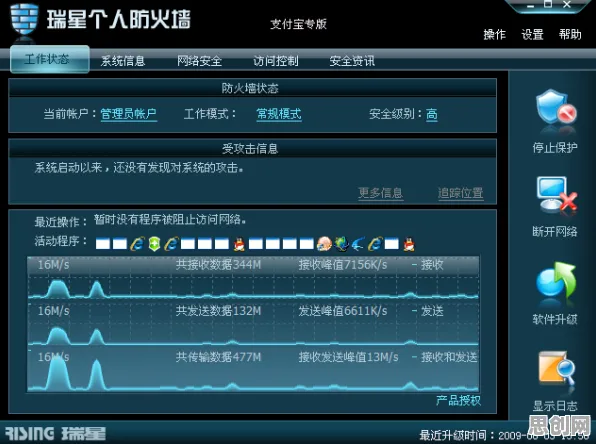Click the security level 高 link
The height and width of the screenshot is (444, 596).
432,114
